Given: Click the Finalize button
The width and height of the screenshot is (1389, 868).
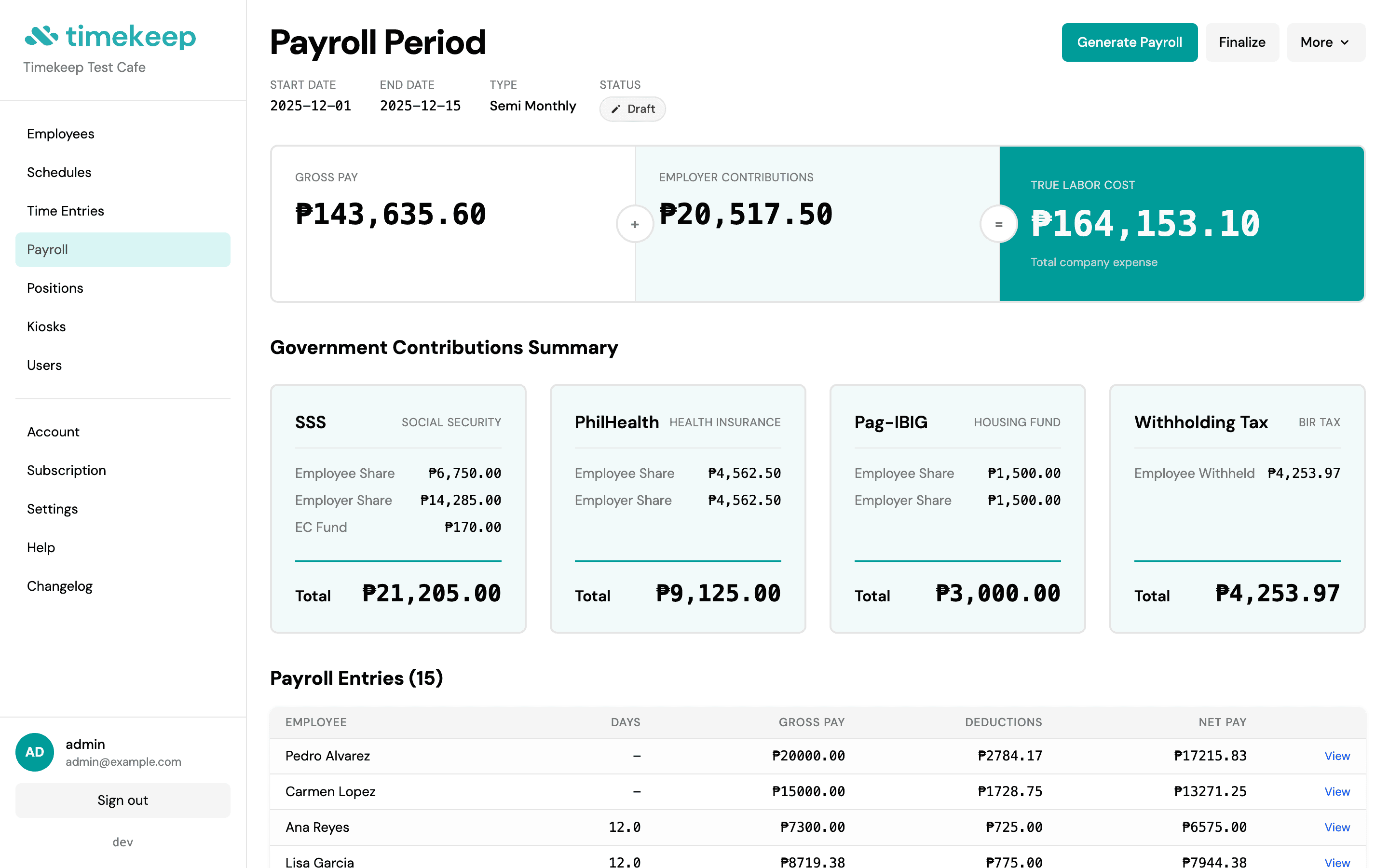Looking at the screenshot, I should coord(1242,42).
